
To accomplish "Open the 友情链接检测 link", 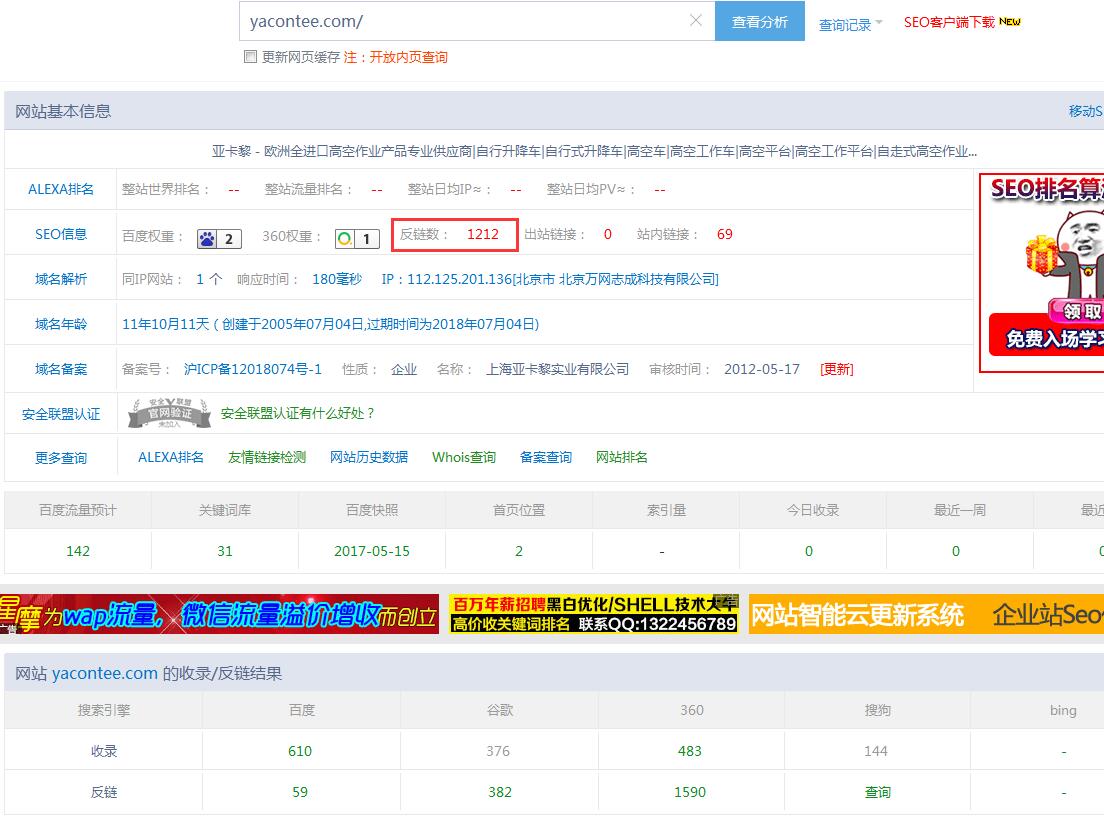I will [x=267, y=457].
